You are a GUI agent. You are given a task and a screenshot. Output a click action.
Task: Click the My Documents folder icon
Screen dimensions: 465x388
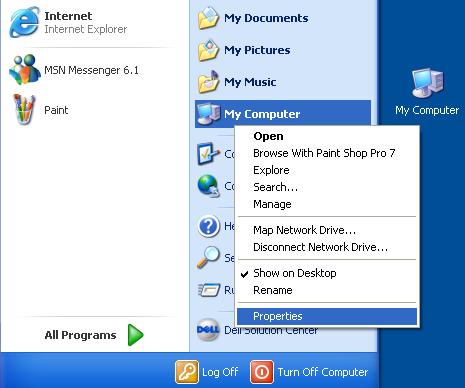click(x=209, y=18)
